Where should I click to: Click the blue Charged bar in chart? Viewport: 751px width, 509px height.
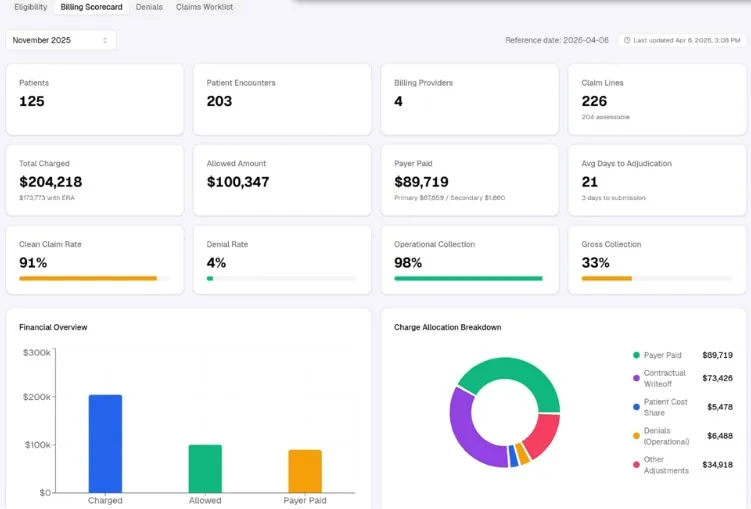click(105, 443)
